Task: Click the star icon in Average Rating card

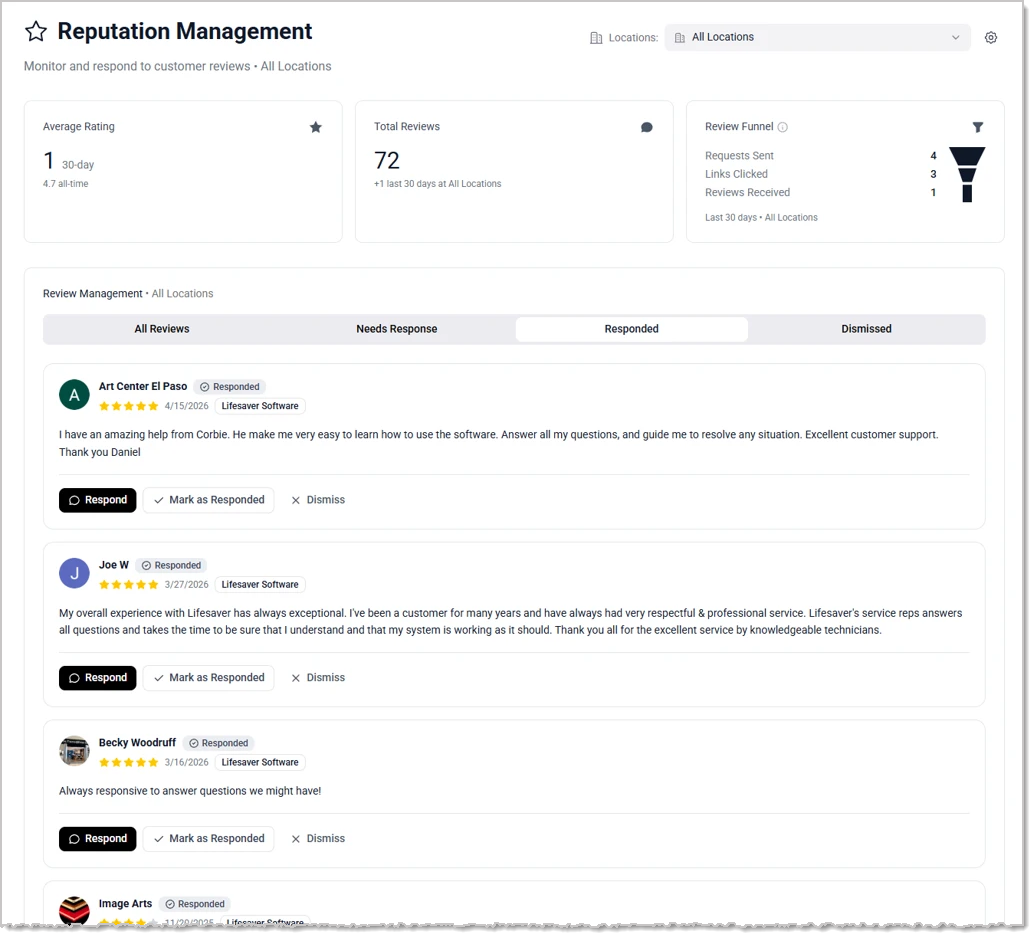Action: 317,127
